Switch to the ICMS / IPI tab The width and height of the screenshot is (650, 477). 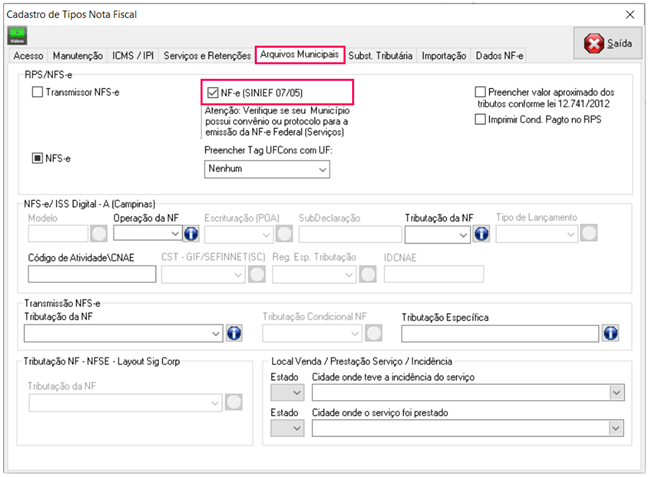(130, 56)
